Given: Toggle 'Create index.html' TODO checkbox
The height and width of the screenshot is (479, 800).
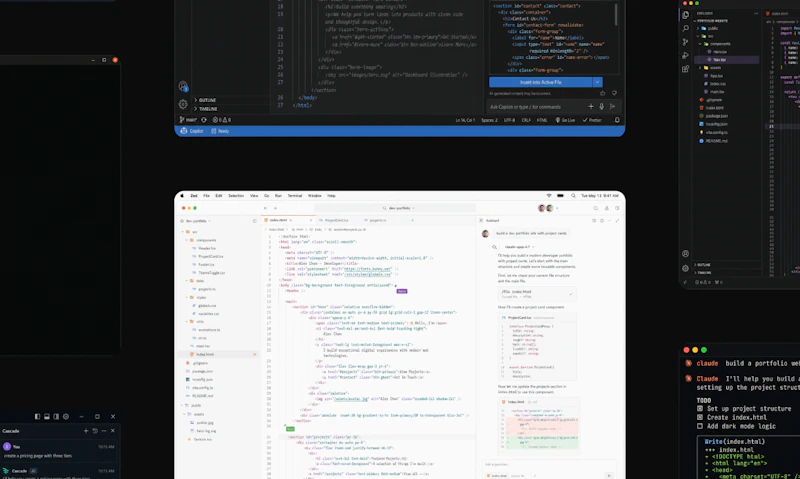Looking at the screenshot, I should (x=700, y=417).
